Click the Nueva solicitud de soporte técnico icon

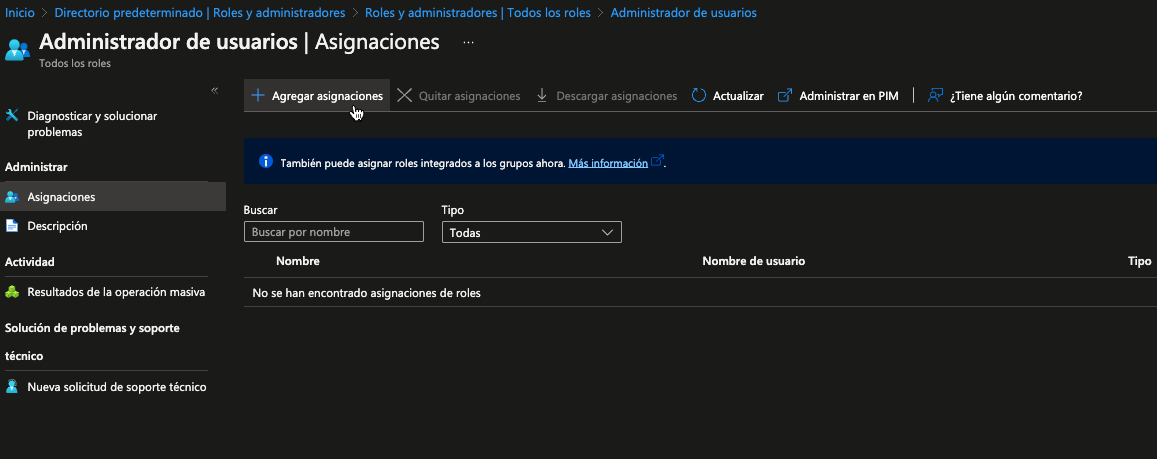tap(12, 386)
